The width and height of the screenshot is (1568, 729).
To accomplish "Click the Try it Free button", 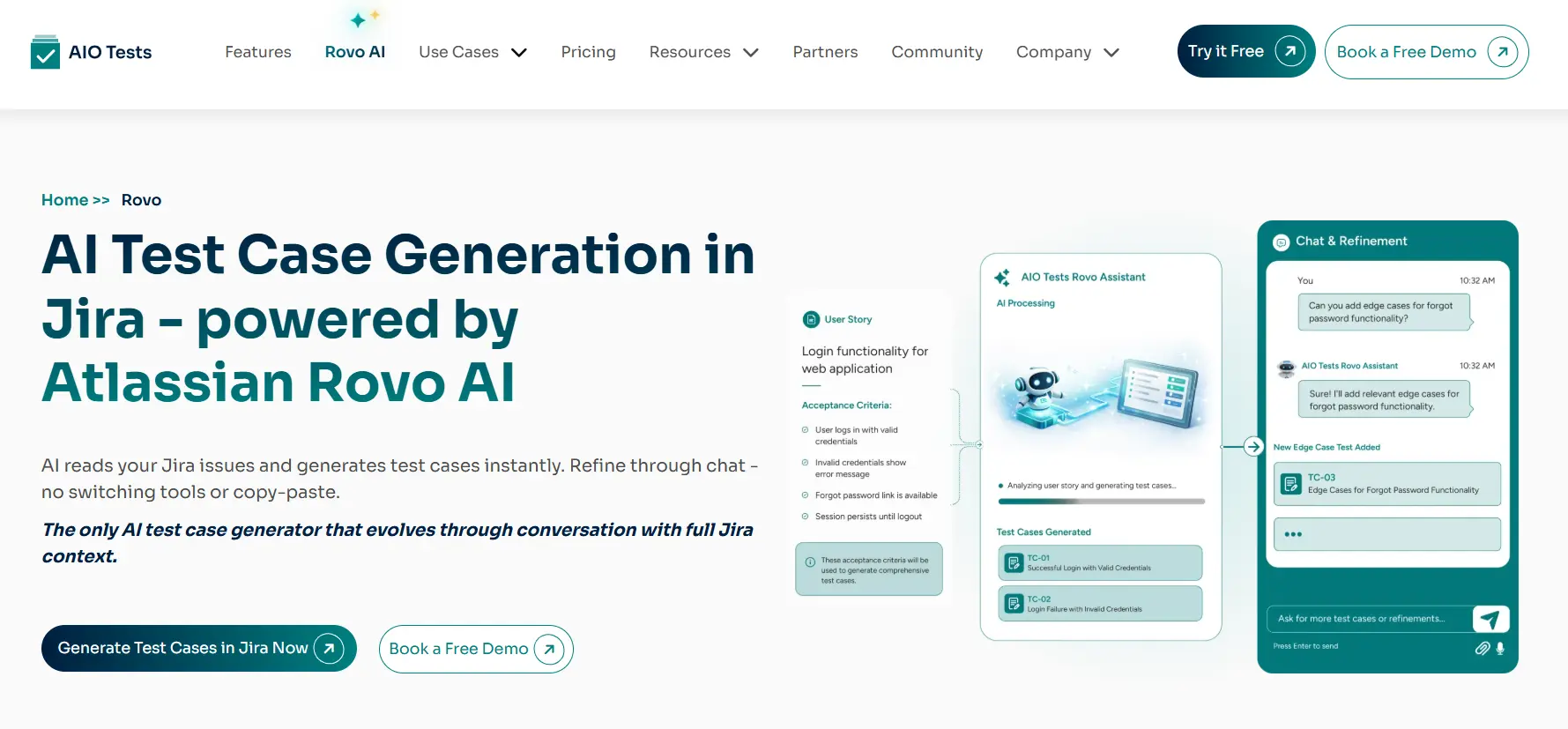I will [1246, 51].
